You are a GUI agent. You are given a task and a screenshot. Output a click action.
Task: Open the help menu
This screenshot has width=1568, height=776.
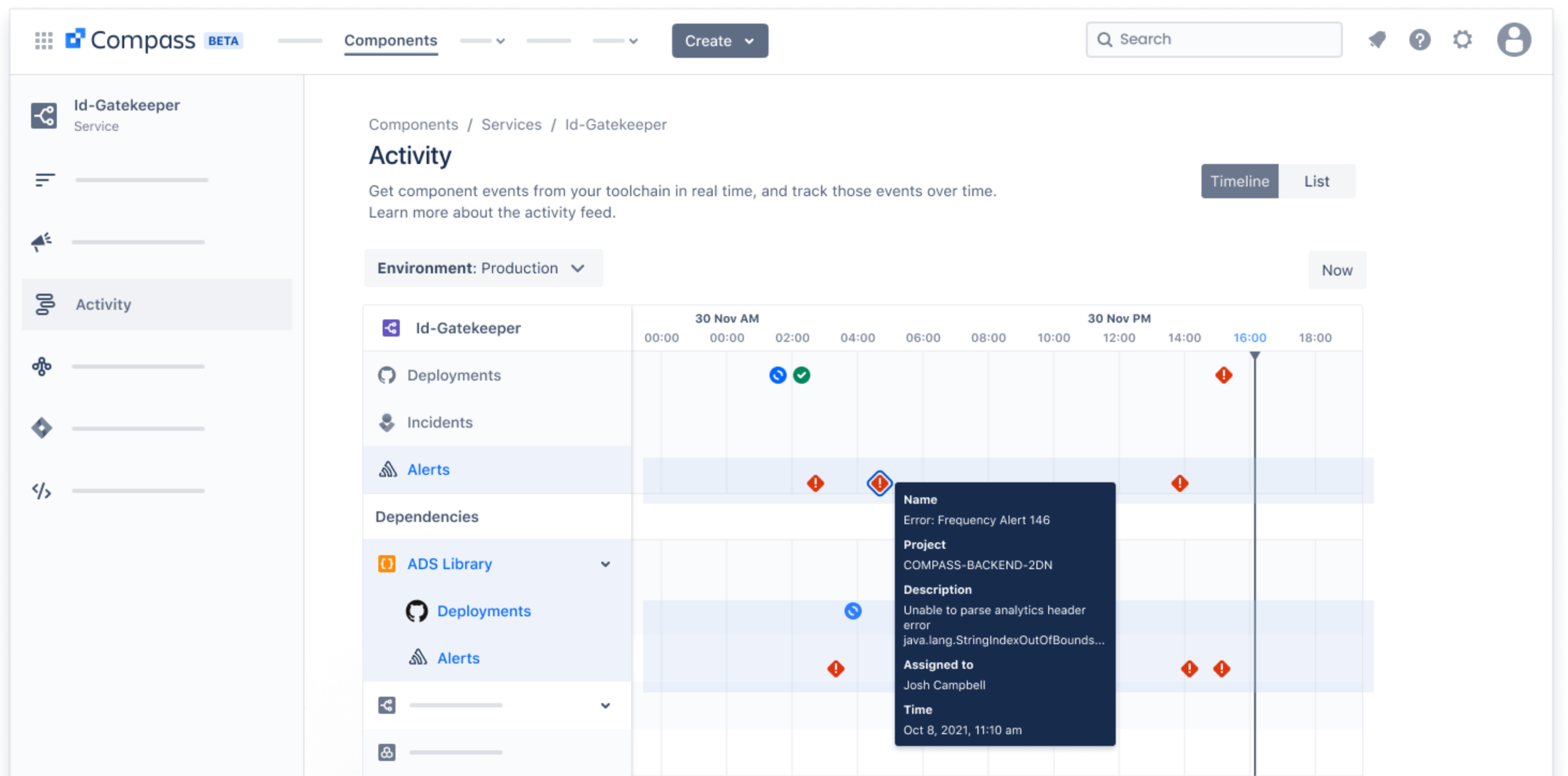point(1420,39)
